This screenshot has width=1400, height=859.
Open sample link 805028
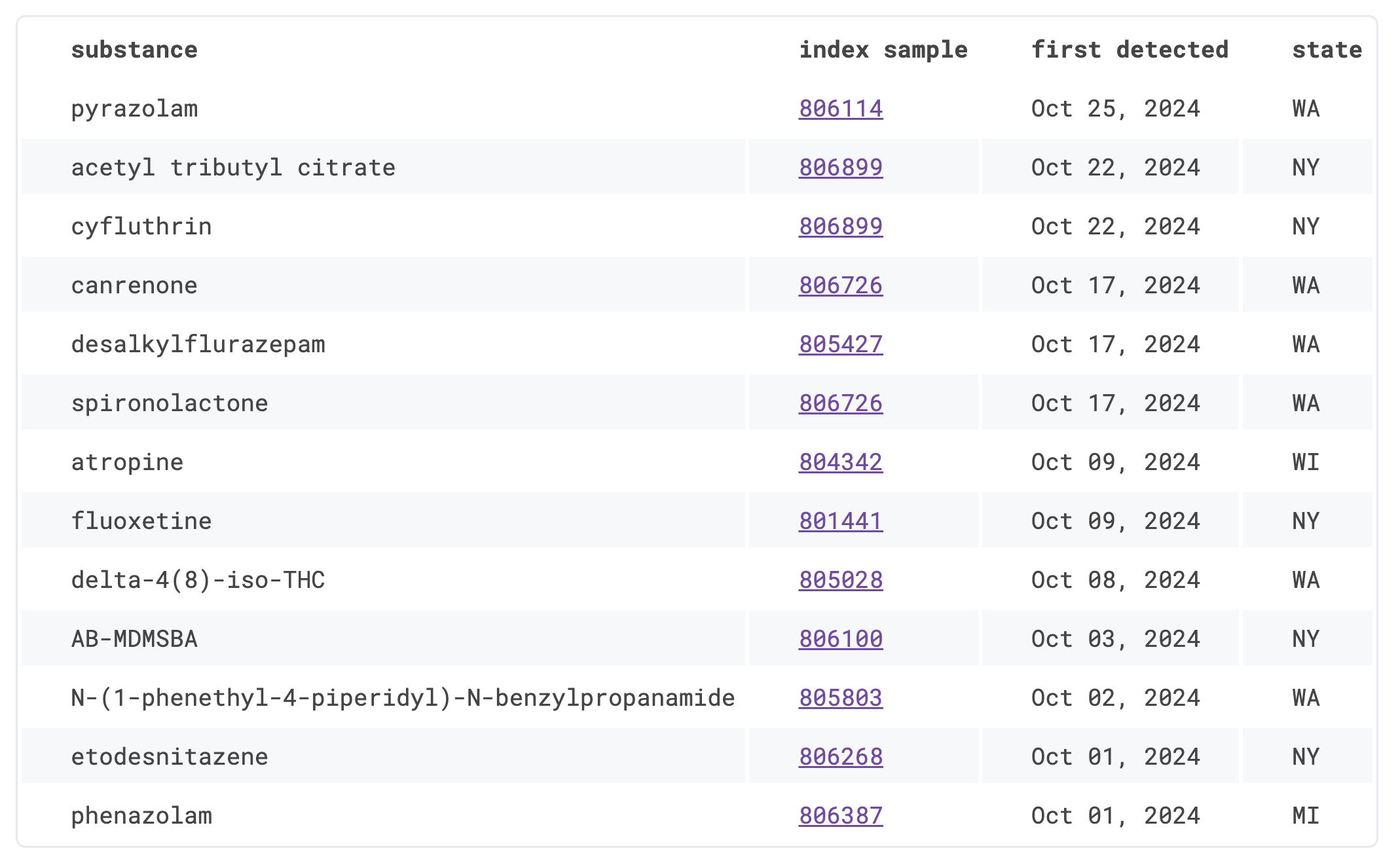point(840,580)
